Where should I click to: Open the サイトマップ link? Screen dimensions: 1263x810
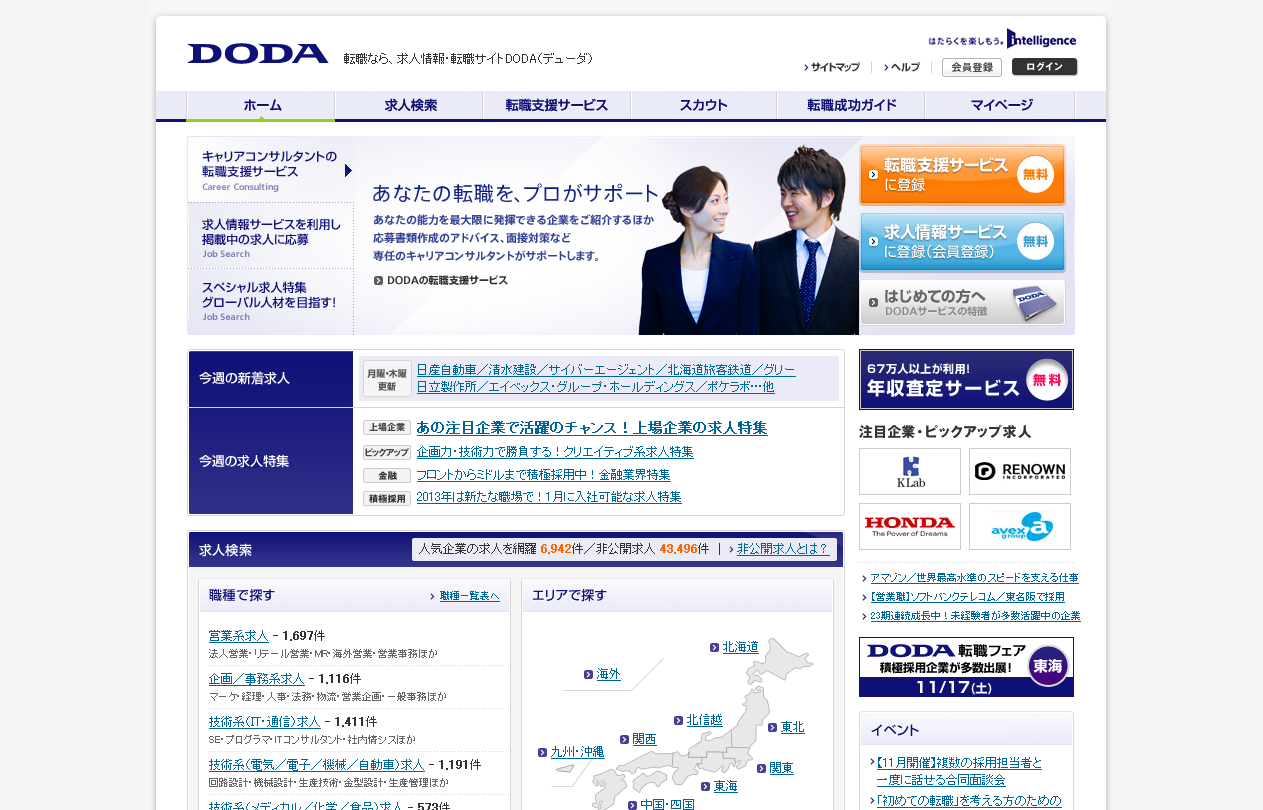832,67
